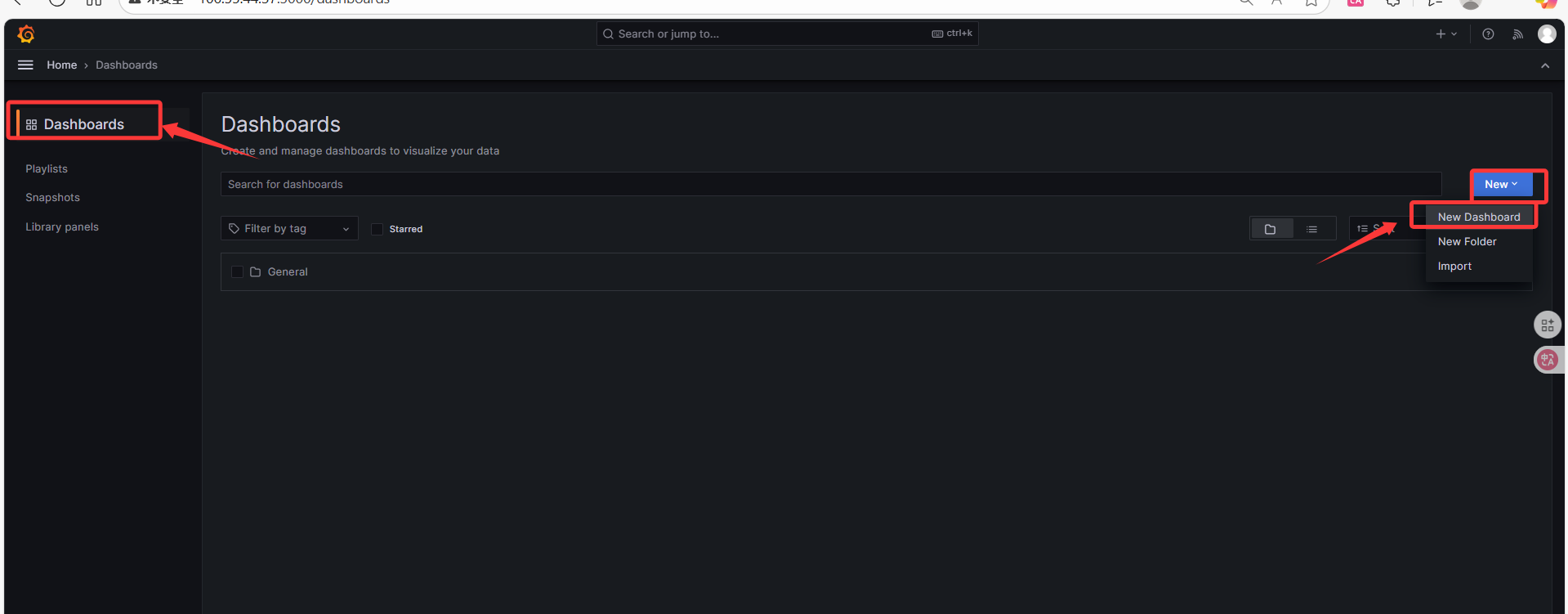Viewport: 1568px width, 614px height.
Task: Click the Grafana logo icon
Action: coord(26,34)
